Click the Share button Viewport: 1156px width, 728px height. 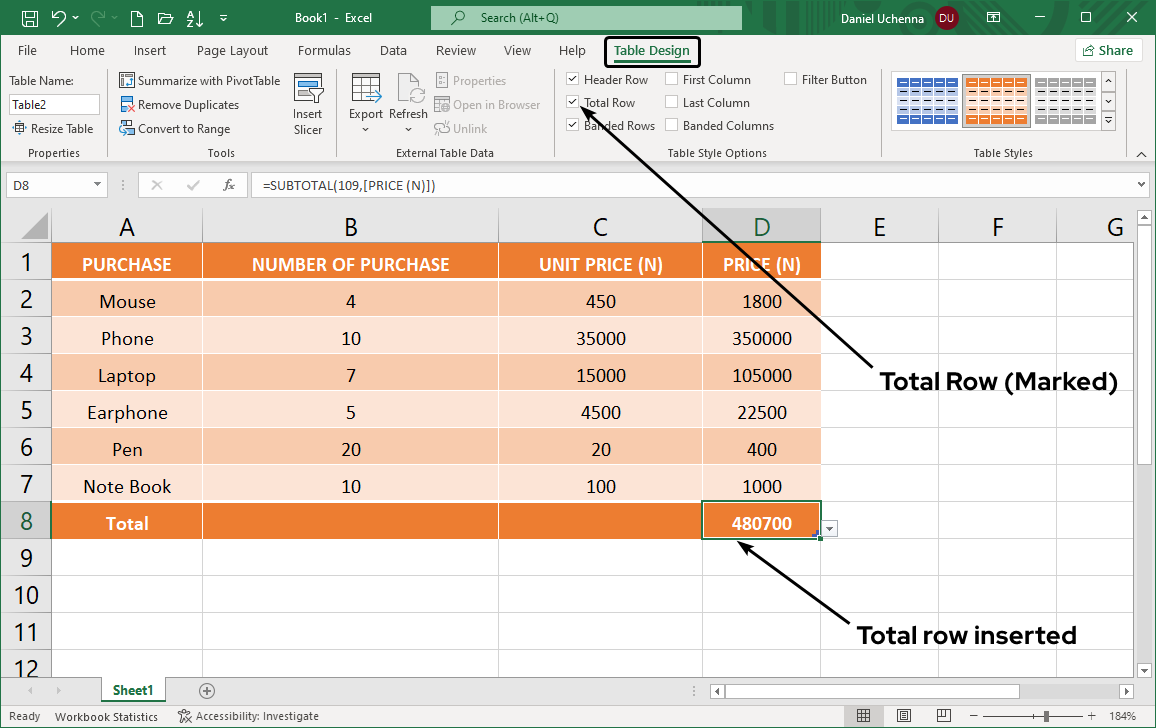(x=1108, y=50)
